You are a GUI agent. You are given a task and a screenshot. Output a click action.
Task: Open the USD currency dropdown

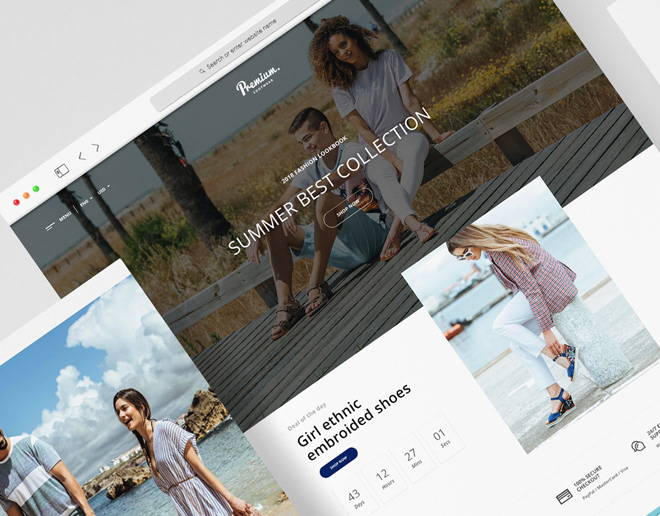(x=104, y=189)
